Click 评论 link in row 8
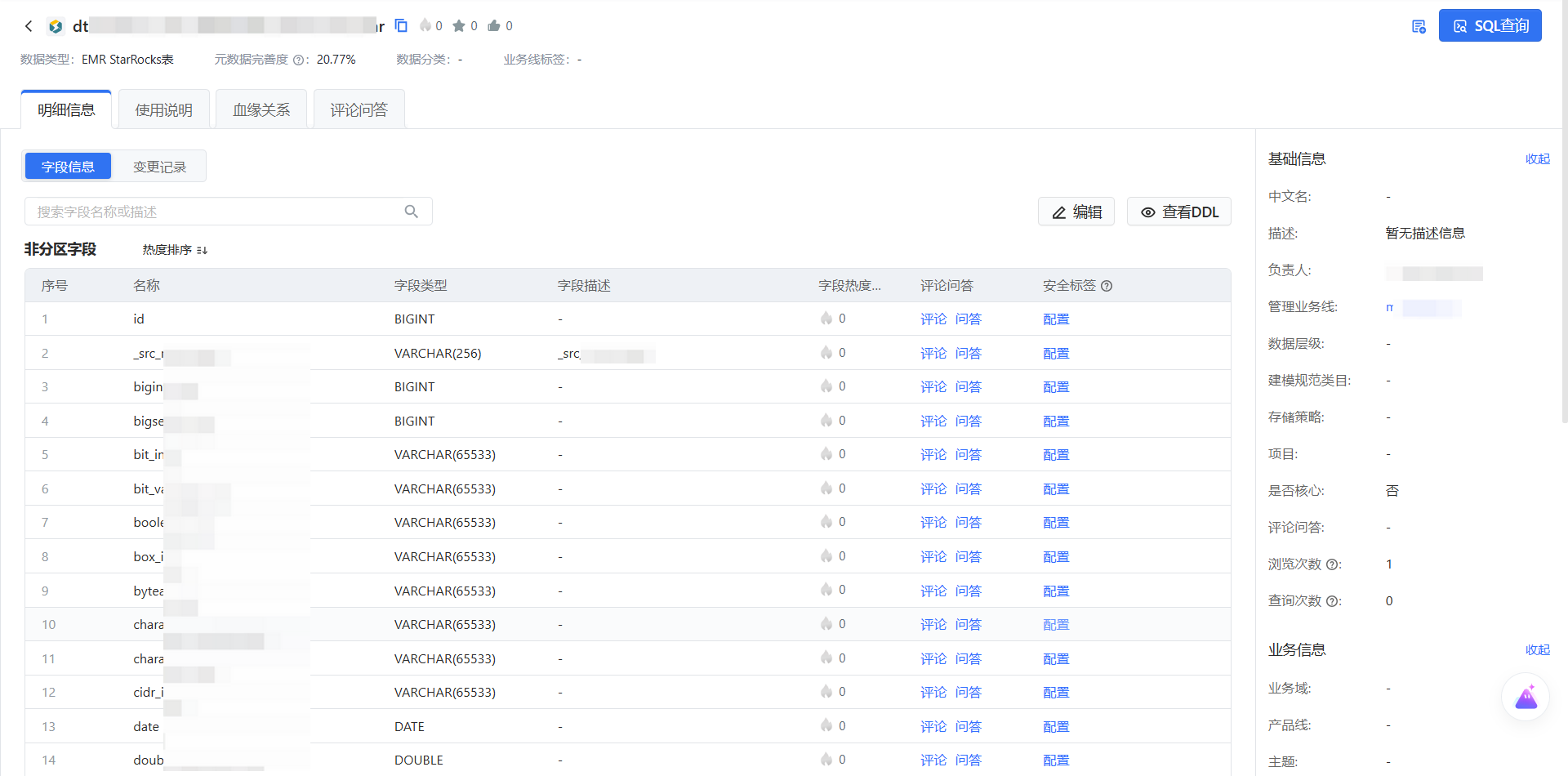Screen dimensions: 1568x776 pos(933,557)
